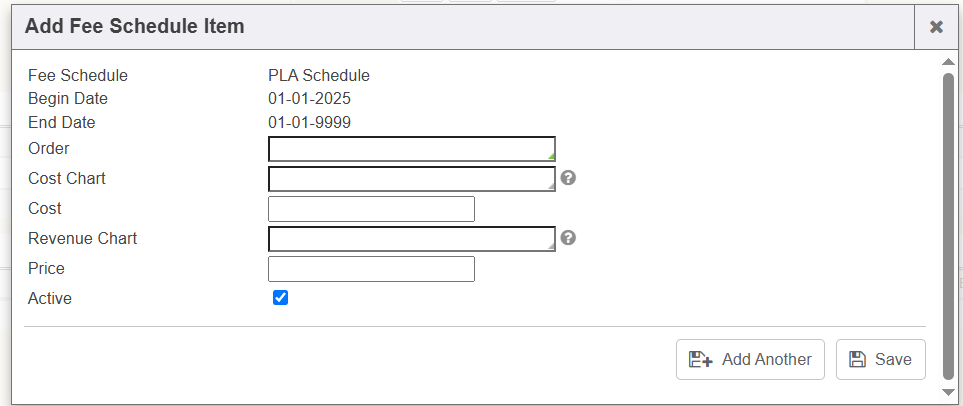Click the scrollbar up arrow
Viewport: 963px width, 406px height.
pyautogui.click(x=948, y=62)
